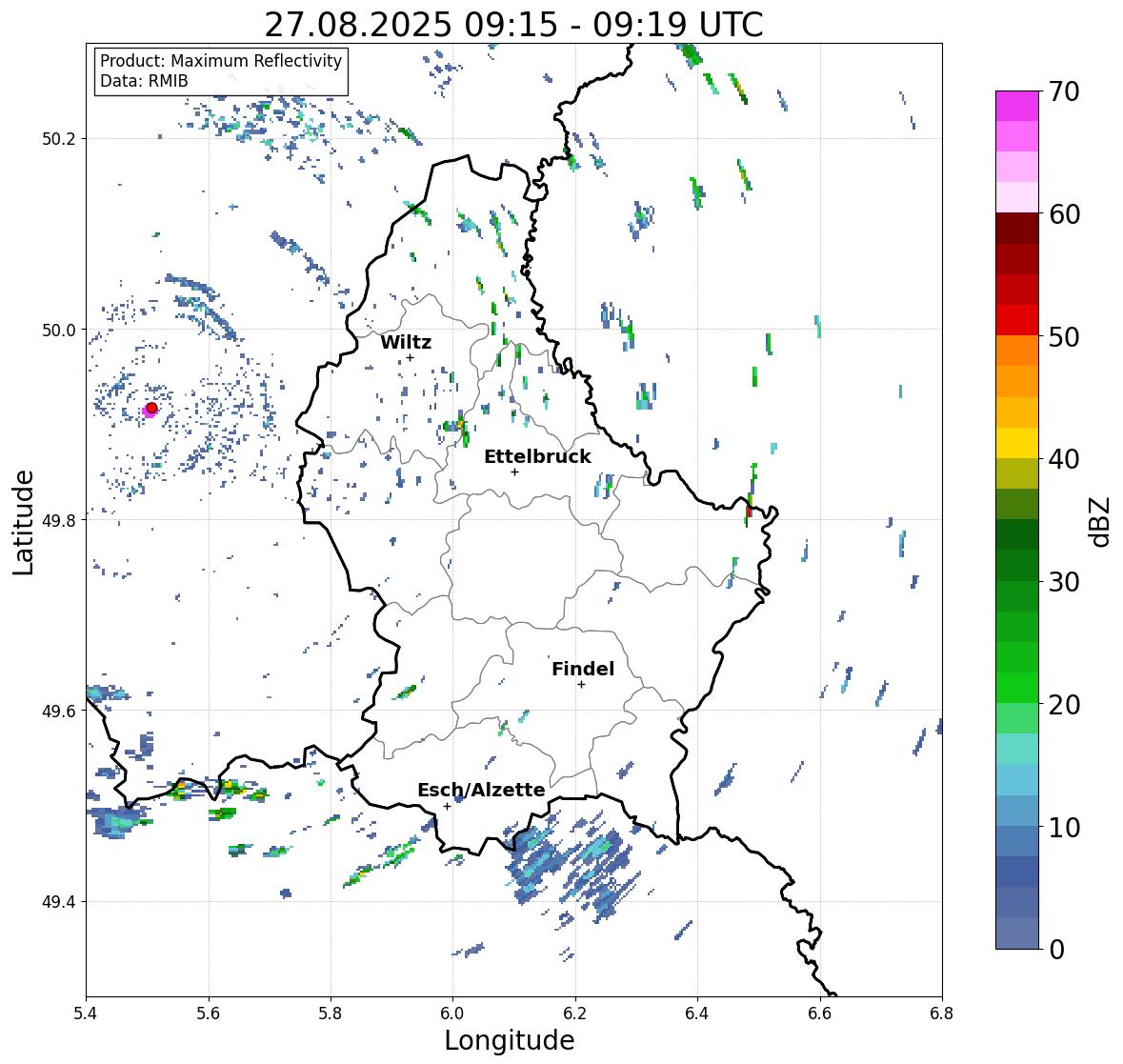Click the 60 value on the colorbar

pos(1064,214)
